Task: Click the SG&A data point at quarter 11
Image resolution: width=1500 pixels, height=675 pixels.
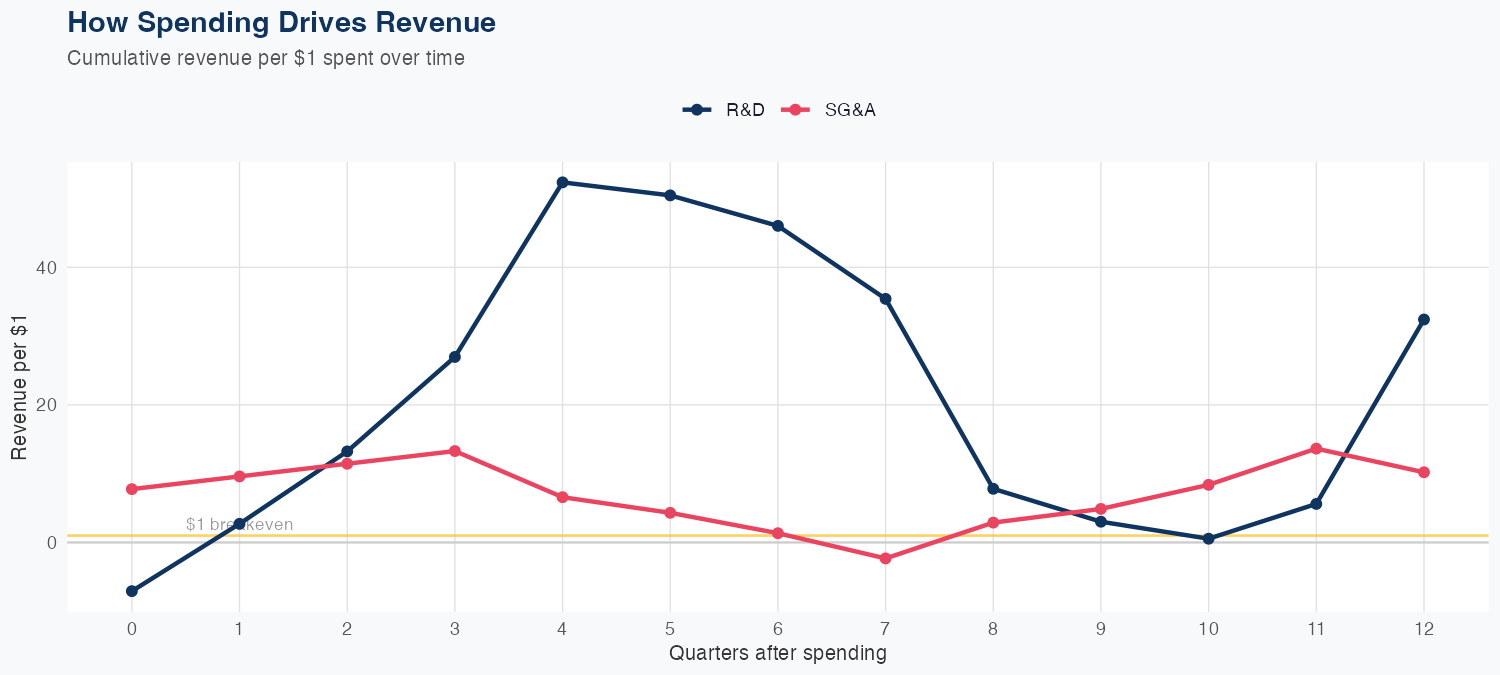Action: pyautogui.click(x=1316, y=448)
